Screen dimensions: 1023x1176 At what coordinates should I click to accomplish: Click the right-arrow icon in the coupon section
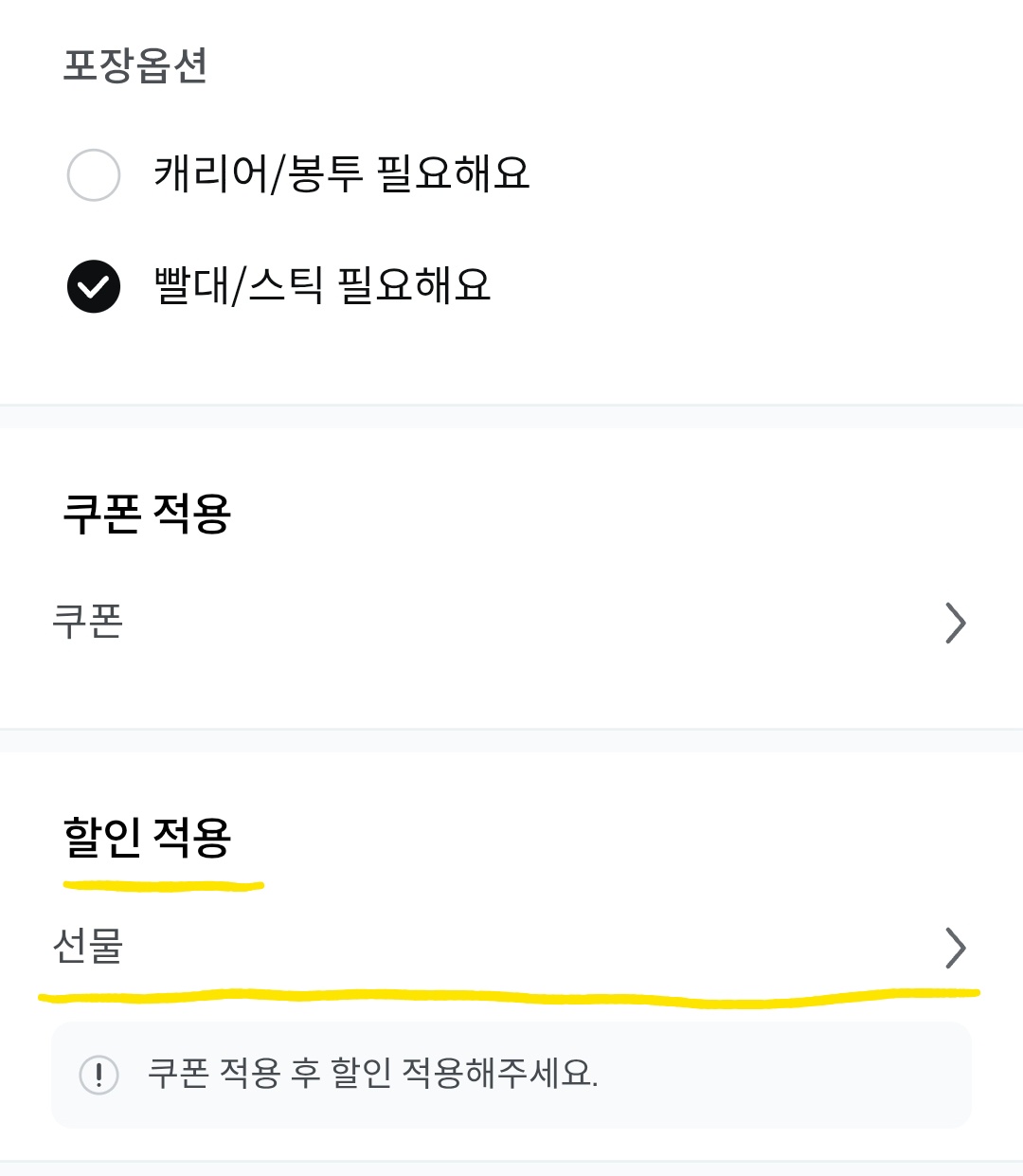click(954, 623)
